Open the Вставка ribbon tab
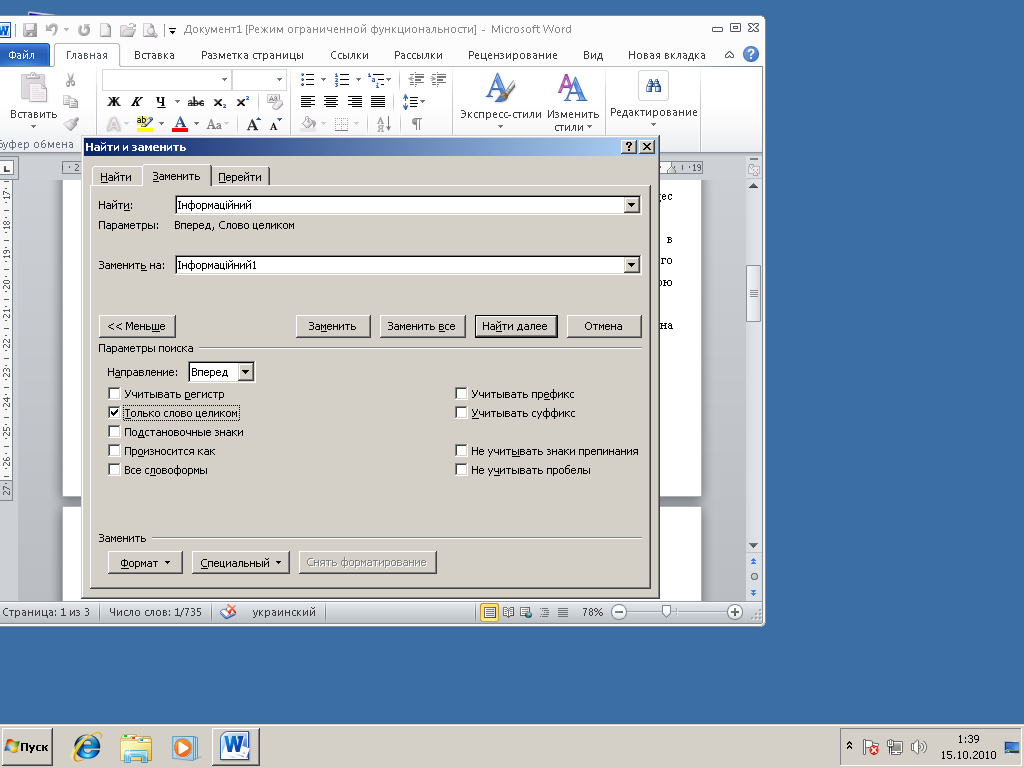The width and height of the screenshot is (1024, 768). [154, 55]
